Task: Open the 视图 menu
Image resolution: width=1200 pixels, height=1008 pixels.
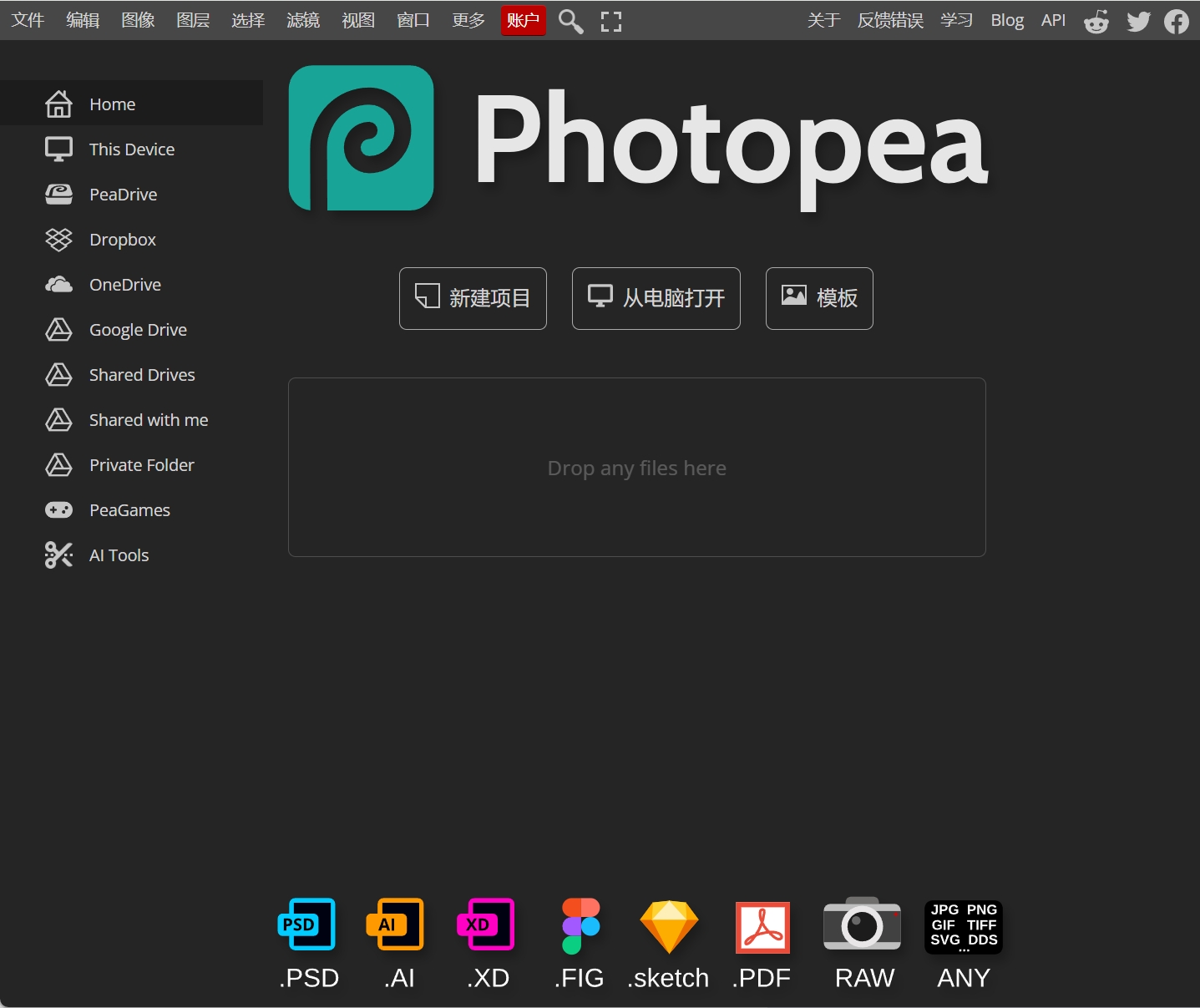Action: pos(358,20)
